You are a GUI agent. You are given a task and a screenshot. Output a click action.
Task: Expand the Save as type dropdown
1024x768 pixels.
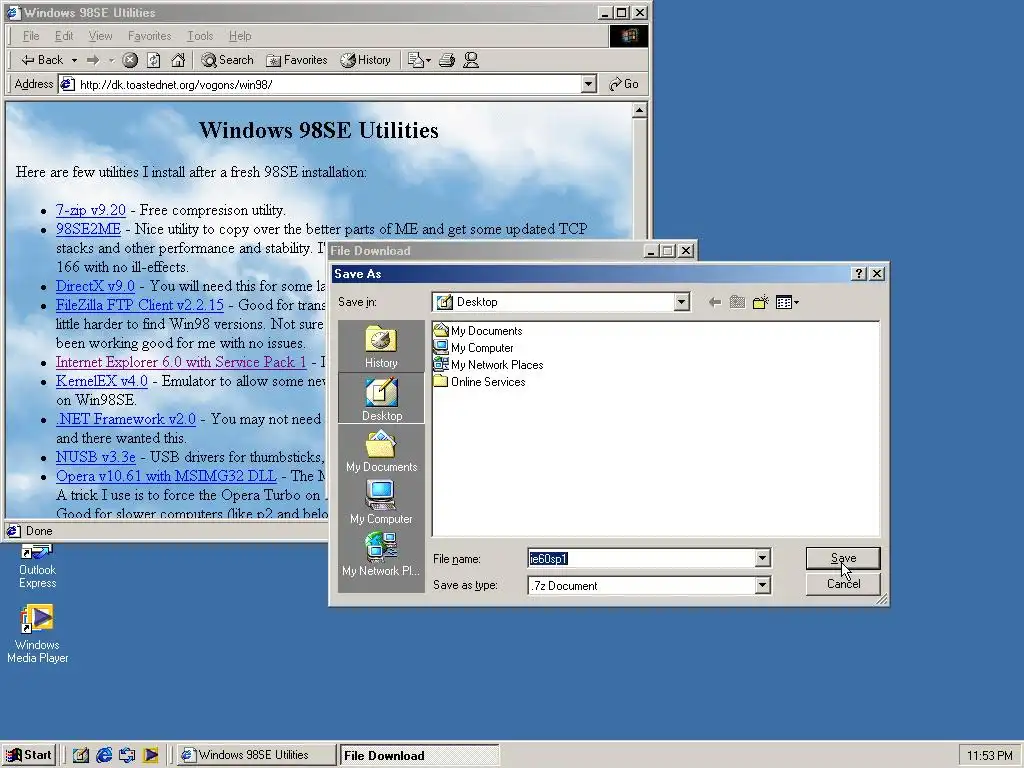coord(762,585)
